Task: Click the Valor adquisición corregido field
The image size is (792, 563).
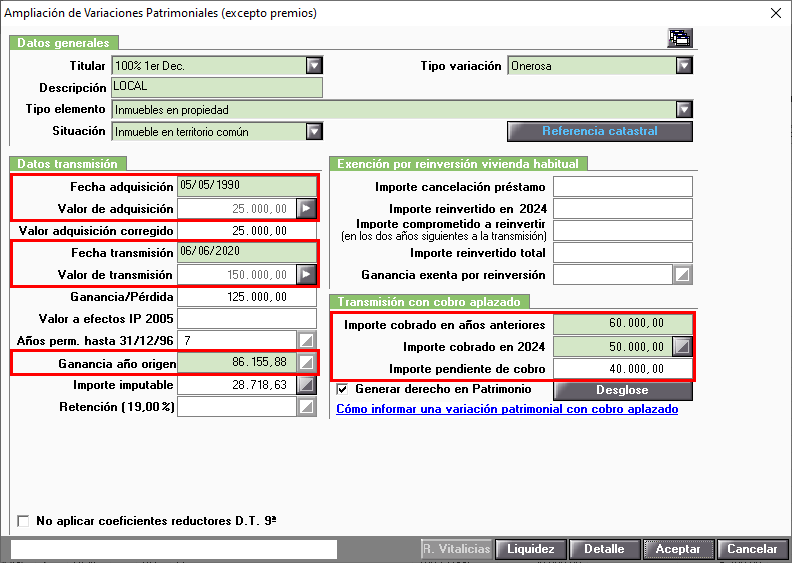Action: [246, 231]
